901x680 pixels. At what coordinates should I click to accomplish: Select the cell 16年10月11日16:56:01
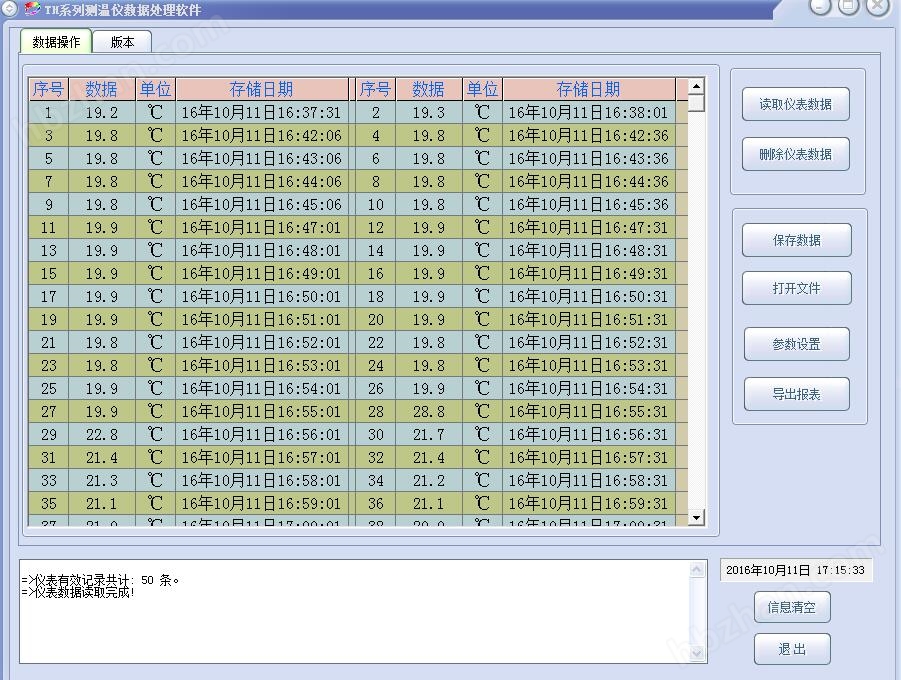click(261, 435)
